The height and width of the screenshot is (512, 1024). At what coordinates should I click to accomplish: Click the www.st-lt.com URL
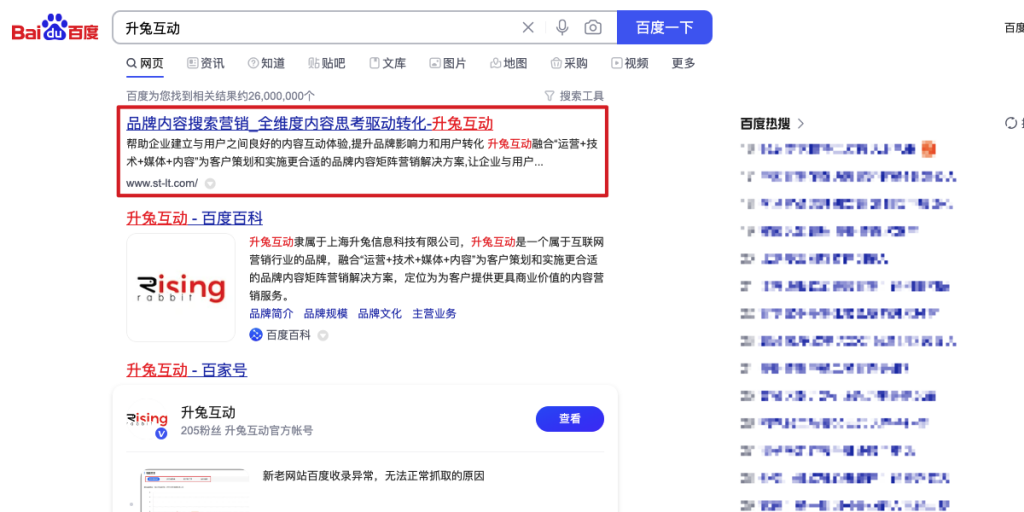pyautogui.click(x=161, y=184)
